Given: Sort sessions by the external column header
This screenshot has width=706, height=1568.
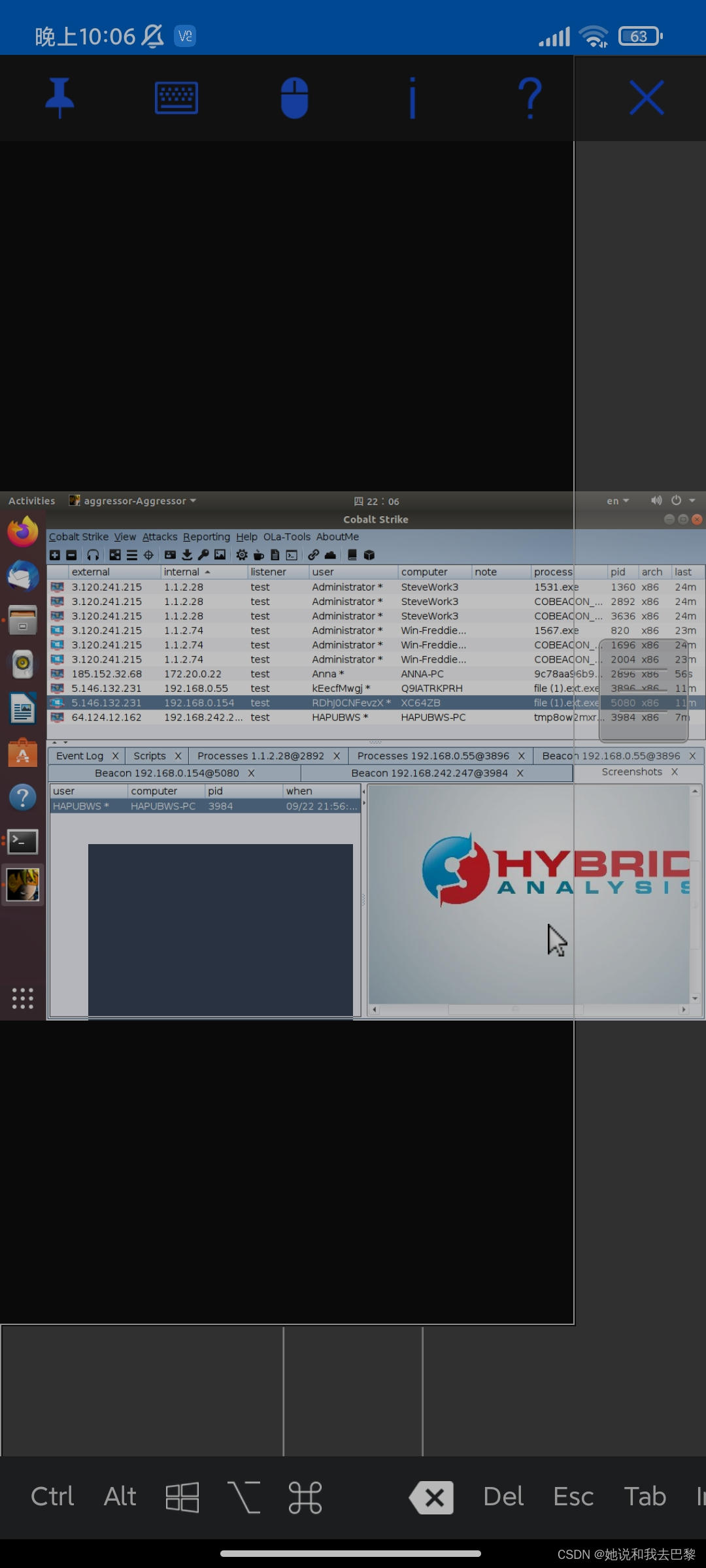Looking at the screenshot, I should point(114,572).
